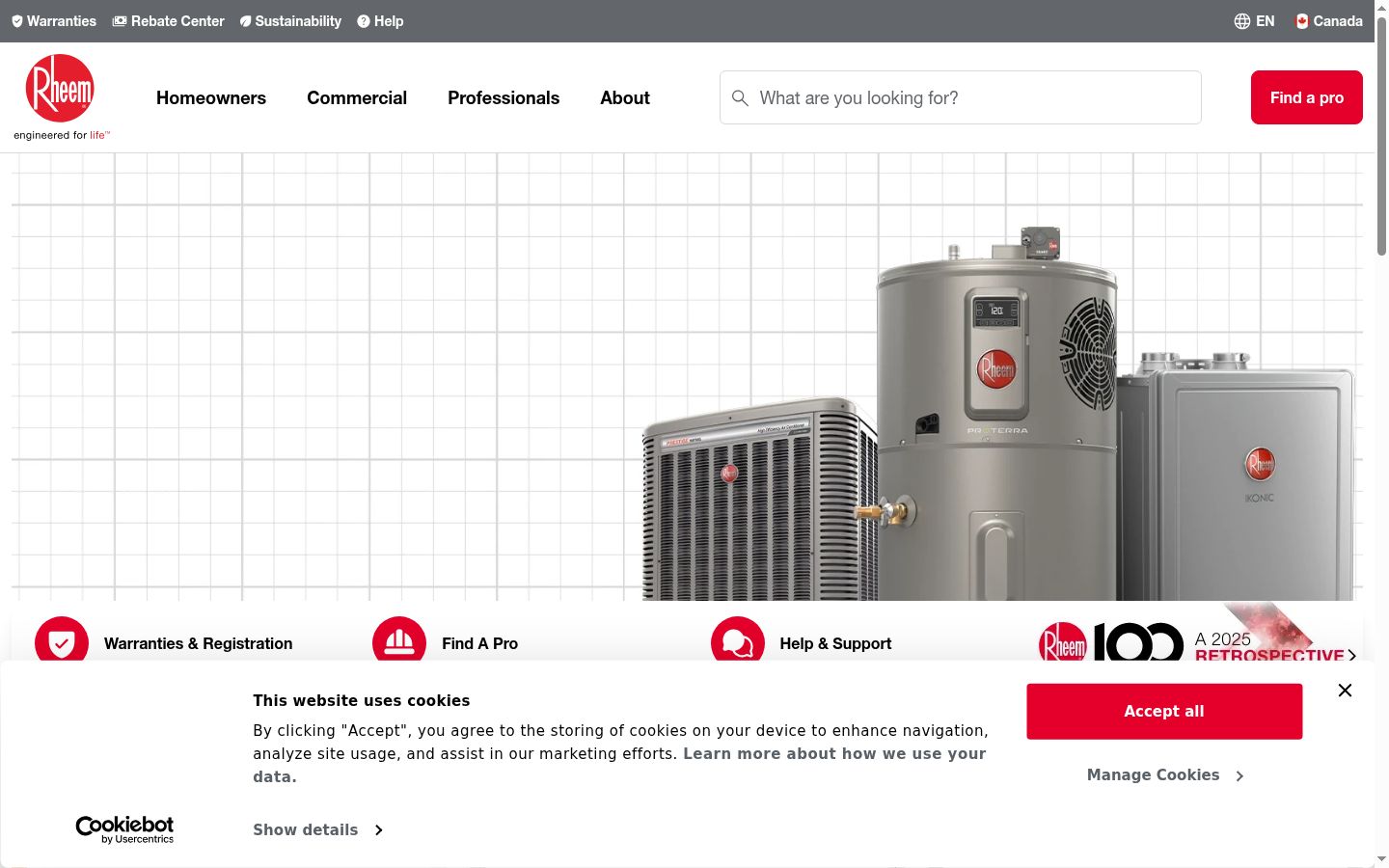1389x868 pixels.
Task: Open the A 2025 Retrospective arrow
Action: pos(1351,656)
